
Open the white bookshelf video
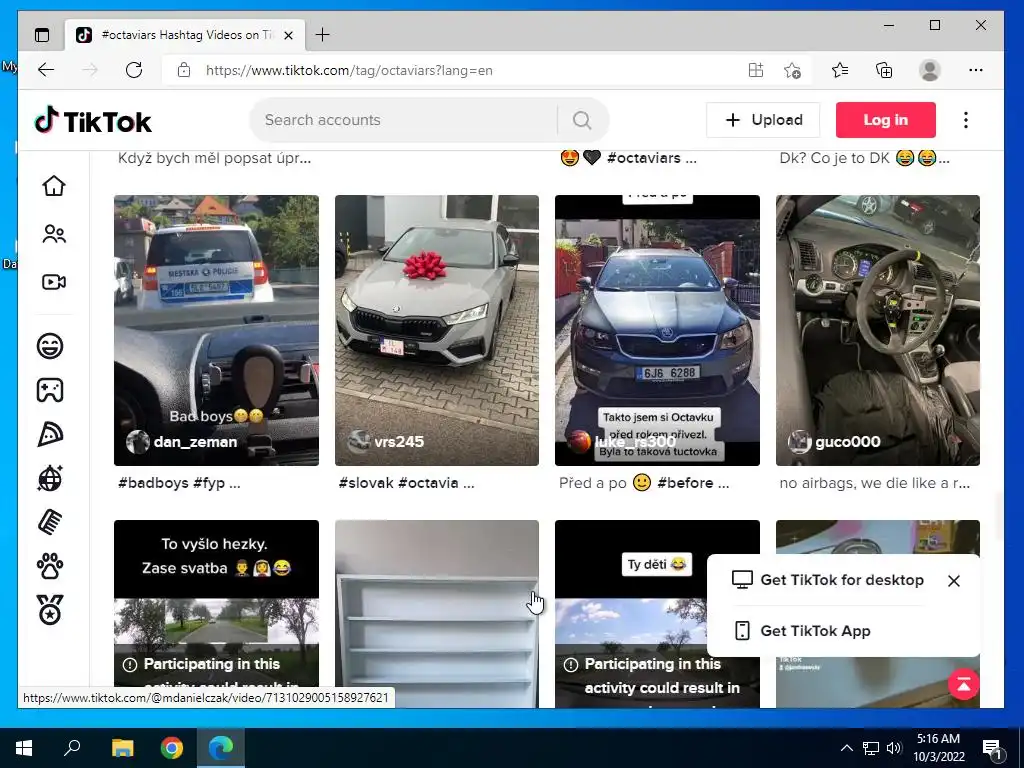tap(437, 614)
